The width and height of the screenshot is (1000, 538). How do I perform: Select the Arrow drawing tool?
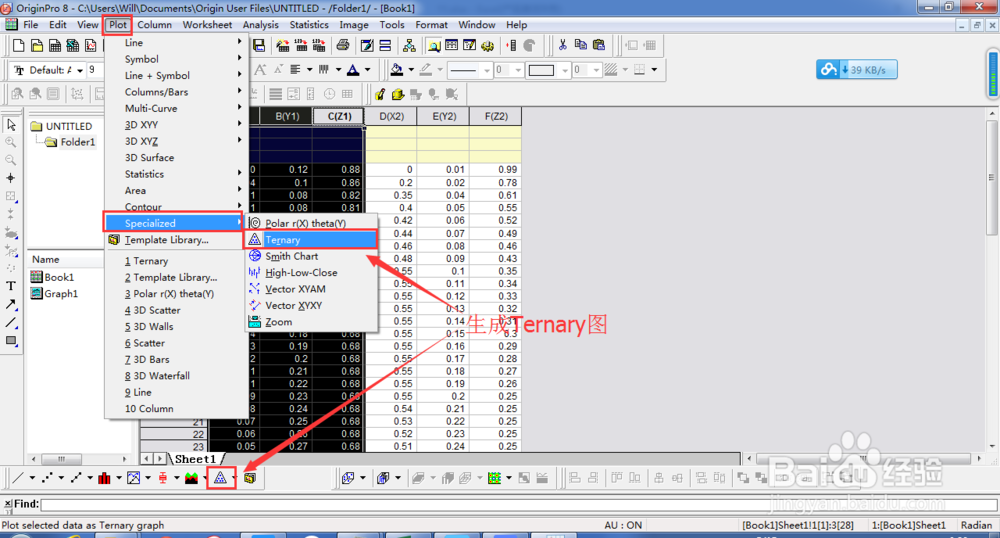11,305
